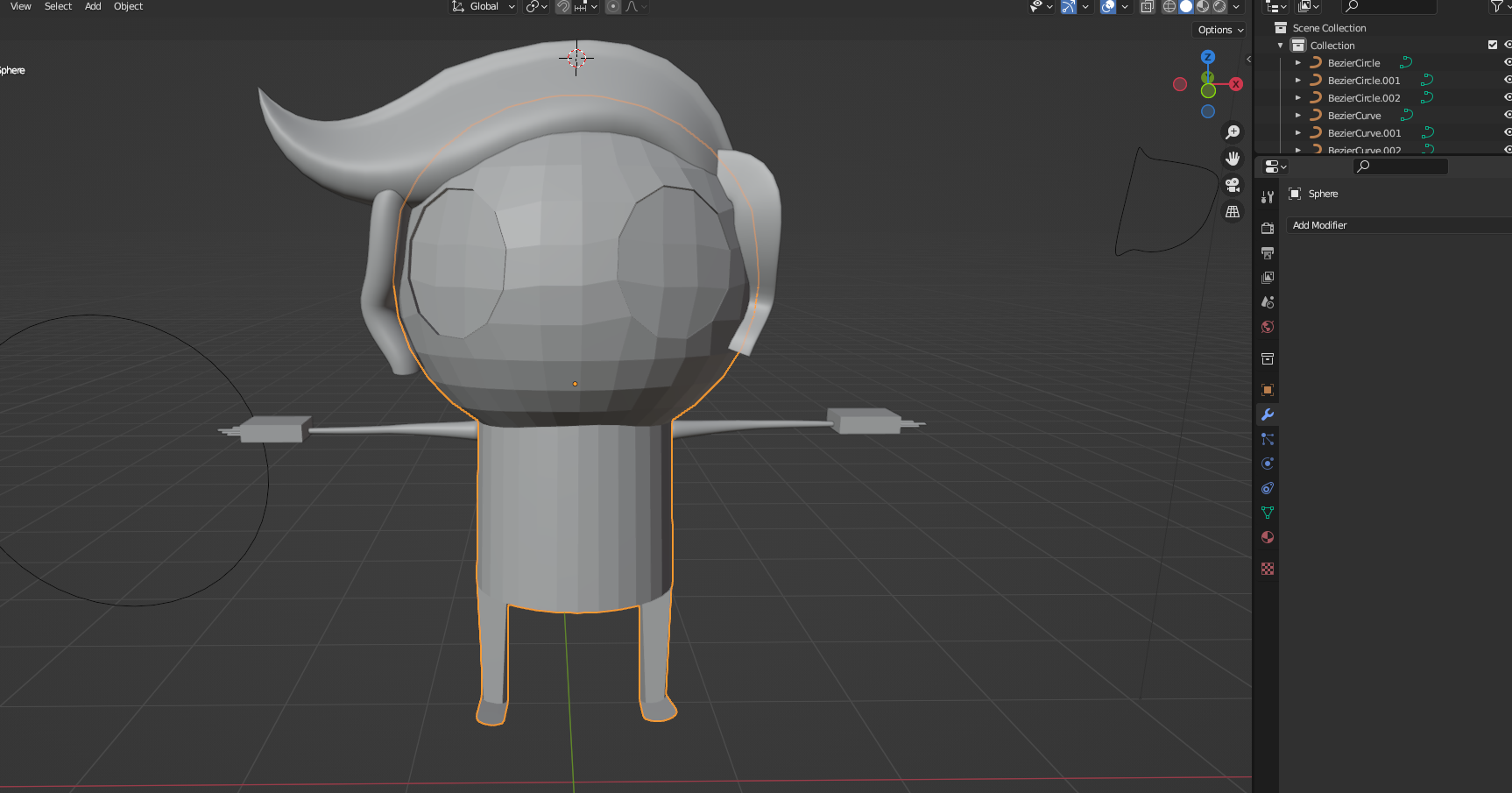This screenshot has width=1512, height=793.
Task: Click the zoom viewport magnifier icon
Action: [1233, 132]
